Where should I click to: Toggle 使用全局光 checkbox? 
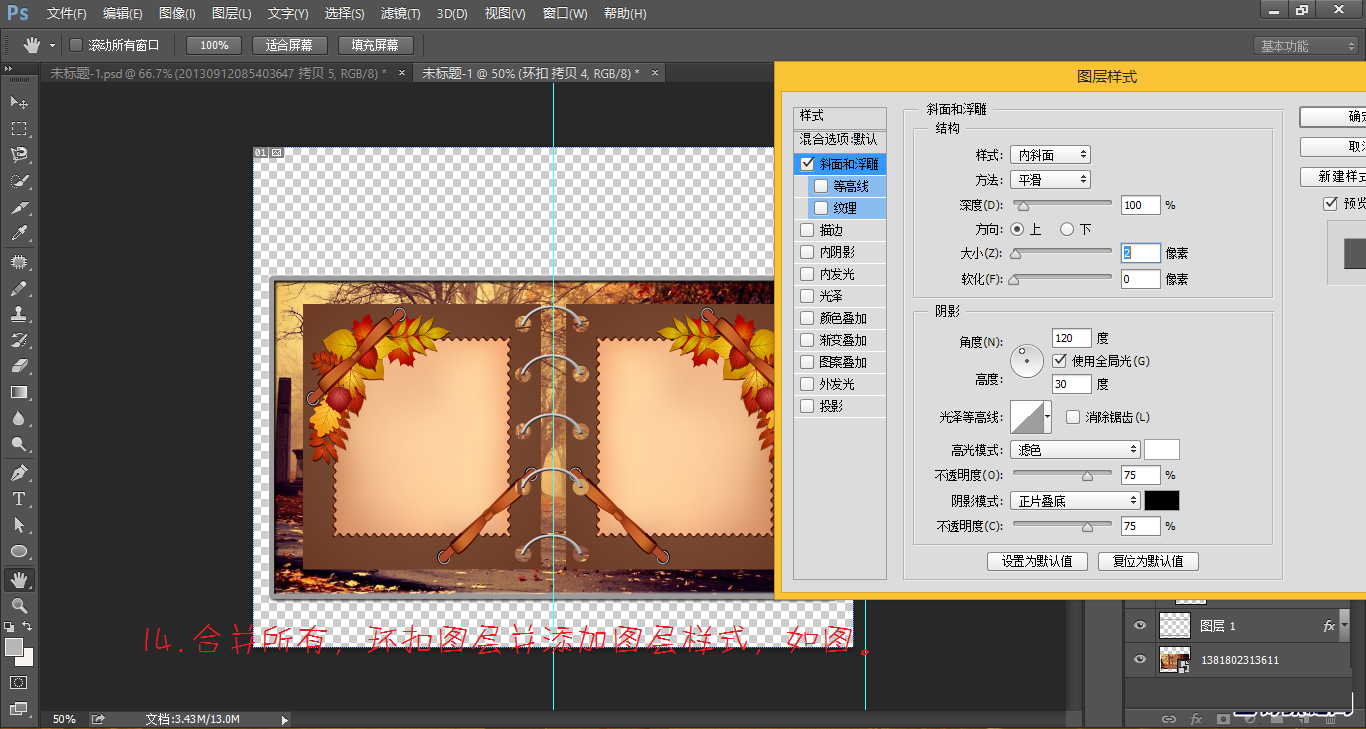(x=1060, y=360)
